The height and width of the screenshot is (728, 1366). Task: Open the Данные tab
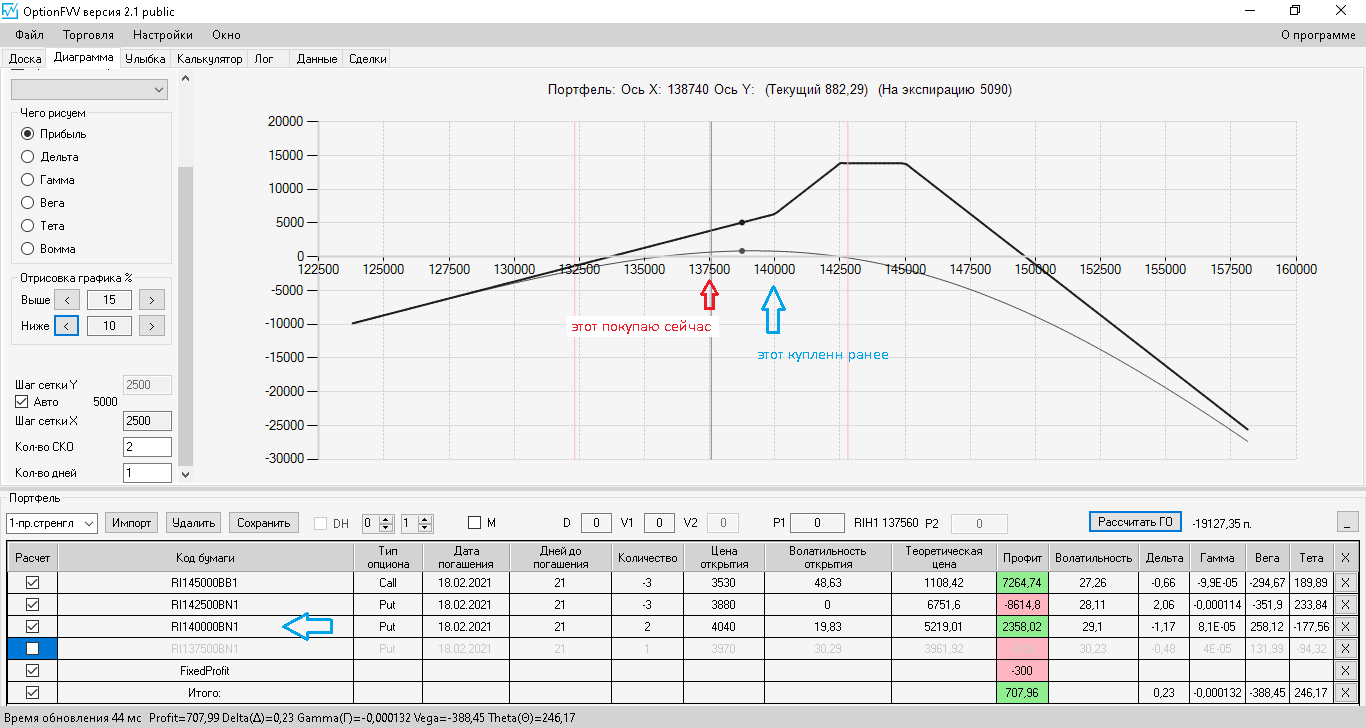(317, 59)
